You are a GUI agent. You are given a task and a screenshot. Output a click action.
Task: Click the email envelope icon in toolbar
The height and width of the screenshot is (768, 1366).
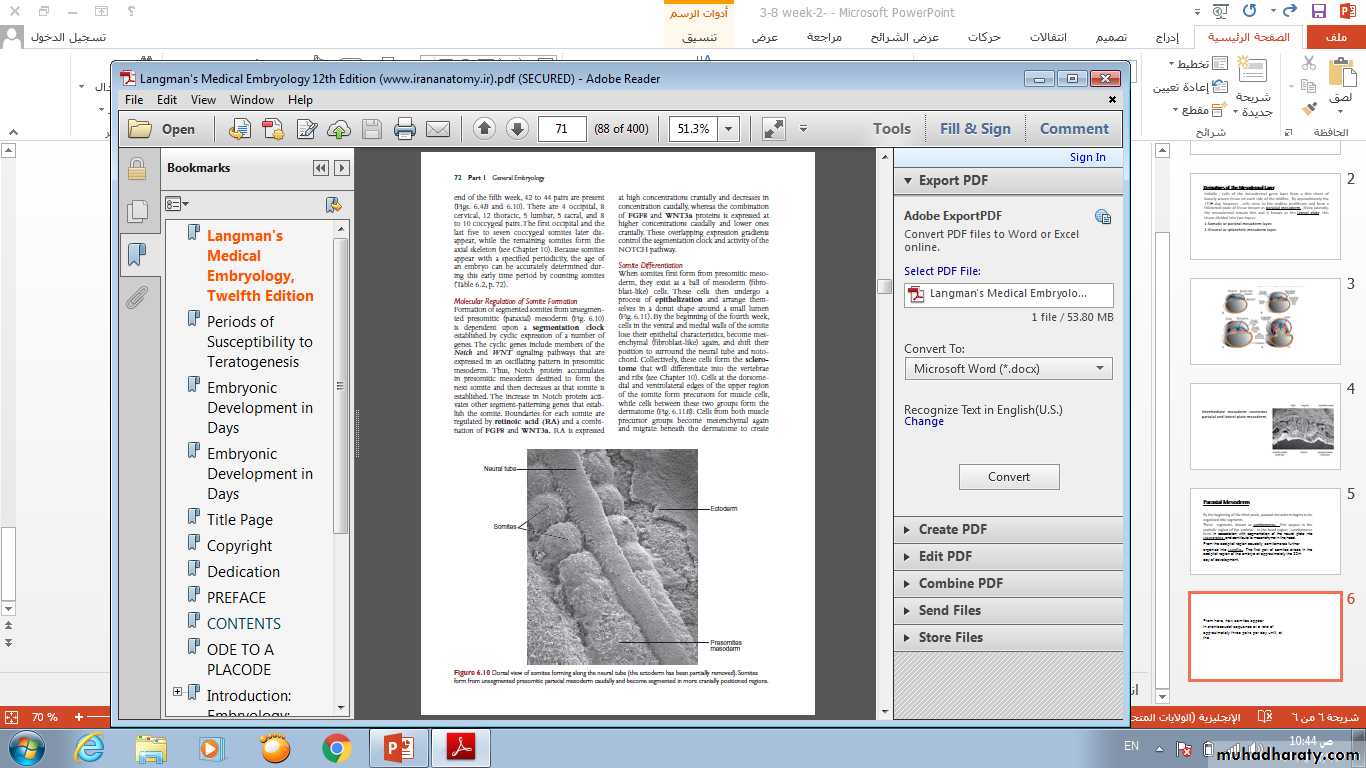pyautogui.click(x=437, y=129)
